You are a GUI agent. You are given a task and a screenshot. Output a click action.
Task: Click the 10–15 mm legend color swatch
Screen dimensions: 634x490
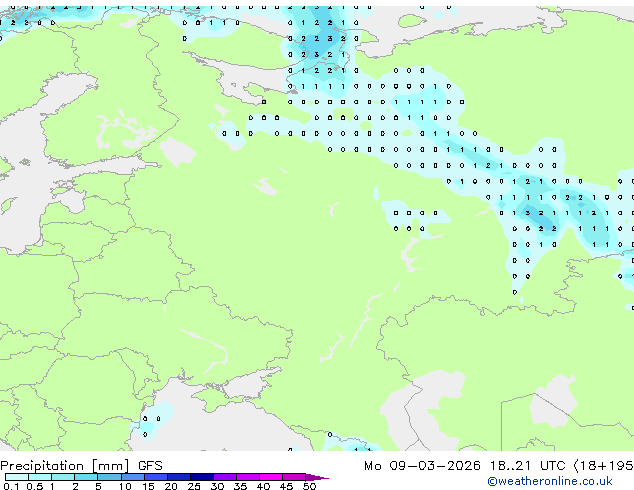[133, 477]
